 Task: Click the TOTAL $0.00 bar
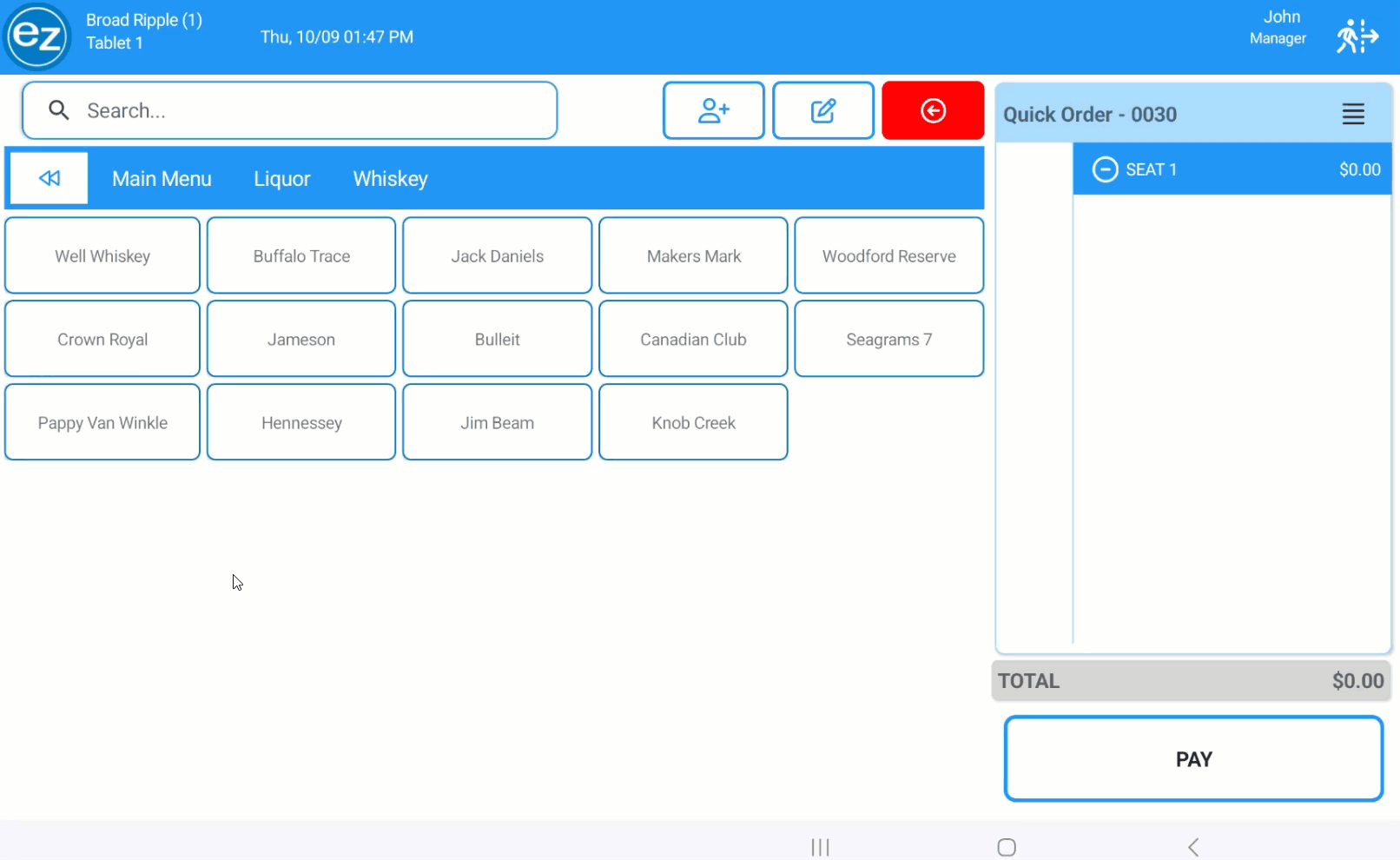[x=1191, y=681]
